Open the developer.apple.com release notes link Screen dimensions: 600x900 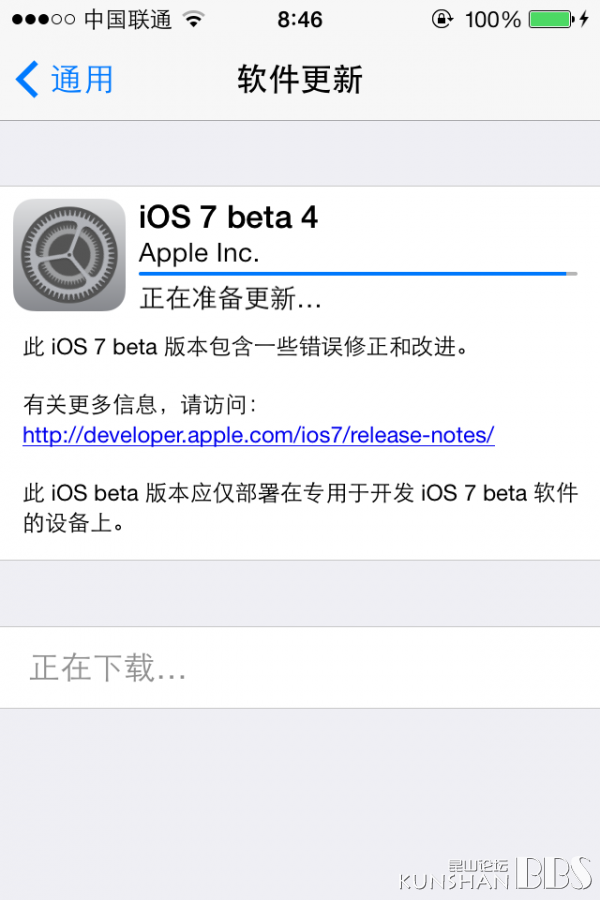coord(258,435)
